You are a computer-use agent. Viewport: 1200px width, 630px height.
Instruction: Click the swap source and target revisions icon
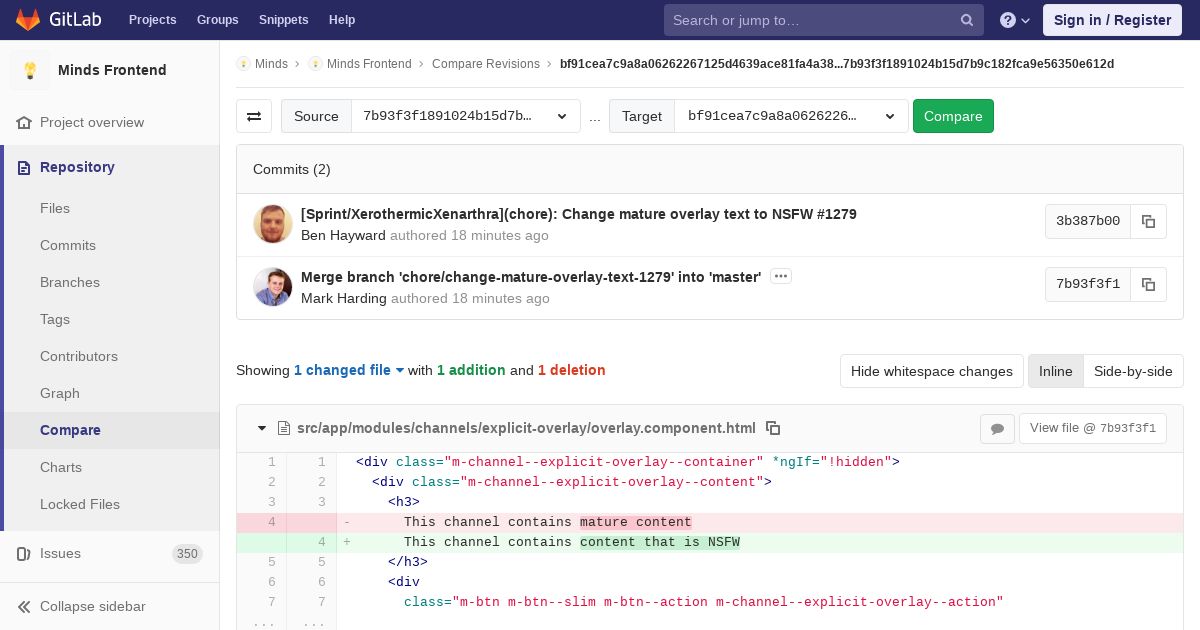pos(254,116)
